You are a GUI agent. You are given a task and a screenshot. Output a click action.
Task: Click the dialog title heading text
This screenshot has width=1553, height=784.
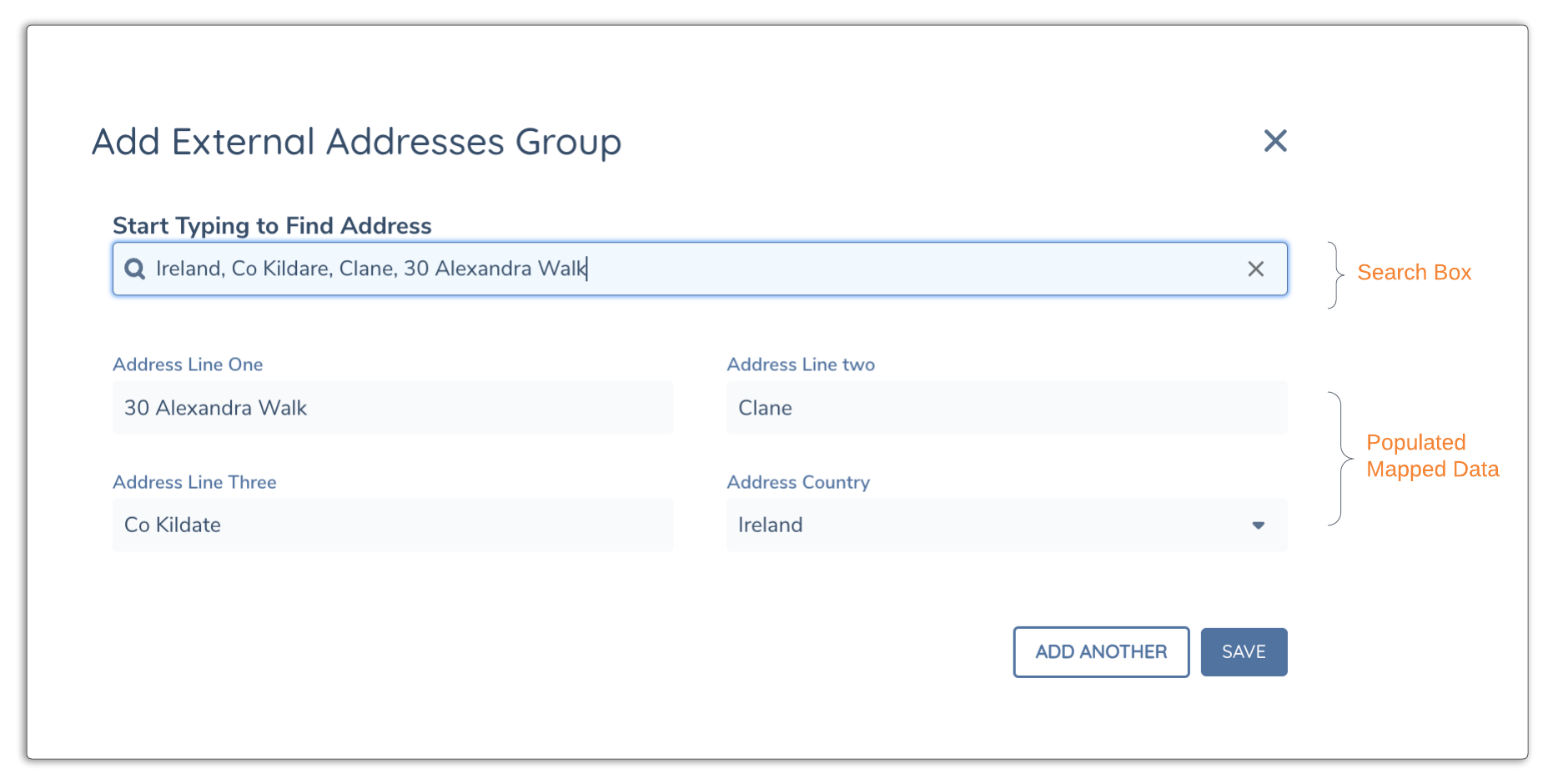click(x=356, y=142)
